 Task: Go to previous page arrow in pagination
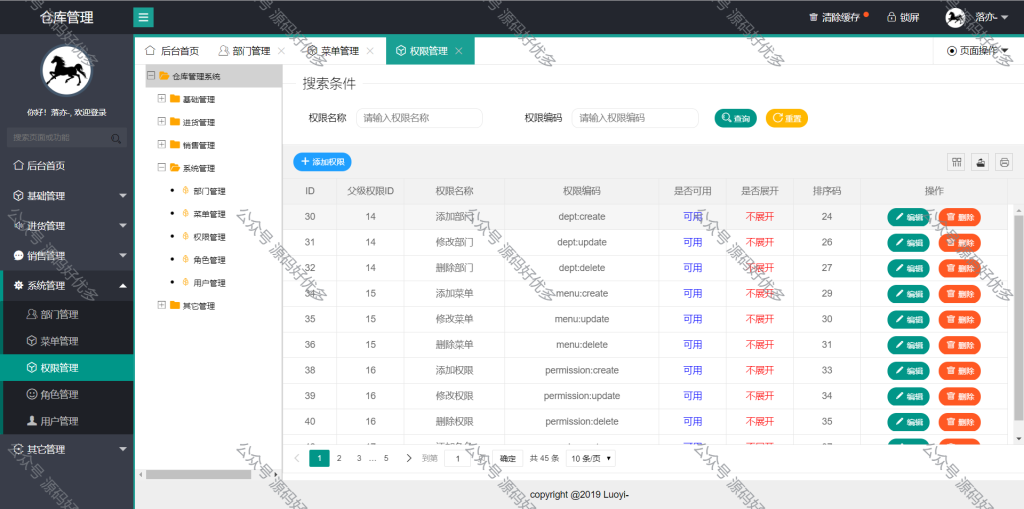tap(297, 458)
